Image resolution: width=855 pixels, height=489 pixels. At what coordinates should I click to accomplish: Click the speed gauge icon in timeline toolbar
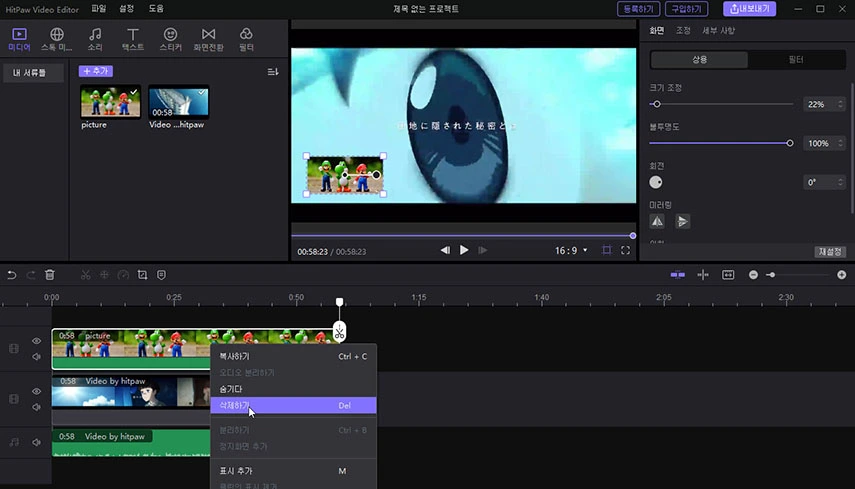pos(123,275)
